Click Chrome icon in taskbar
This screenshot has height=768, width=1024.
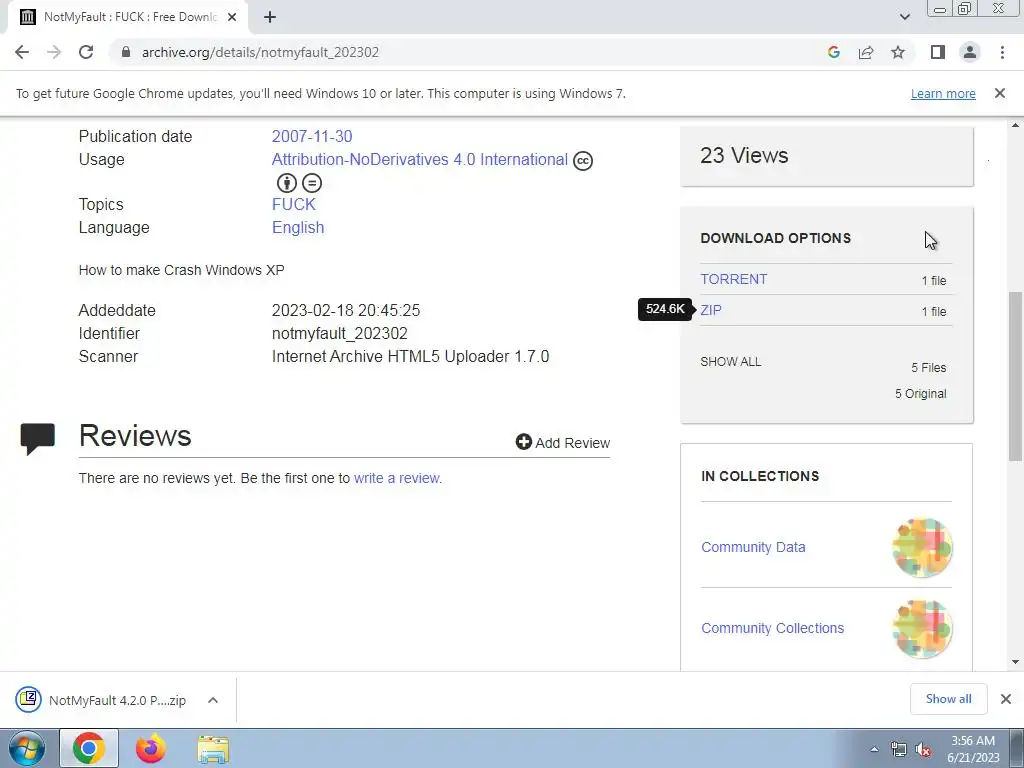pyautogui.click(x=89, y=748)
